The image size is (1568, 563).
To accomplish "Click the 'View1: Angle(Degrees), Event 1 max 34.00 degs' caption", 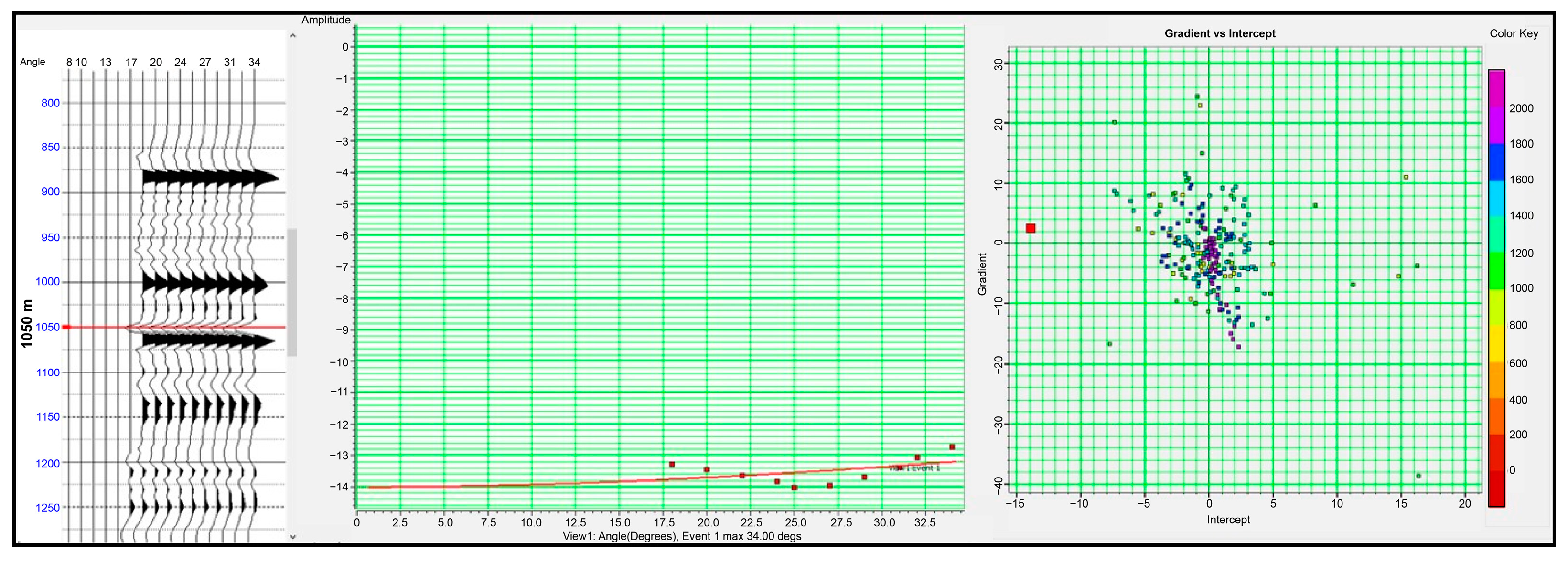I will (x=682, y=536).
